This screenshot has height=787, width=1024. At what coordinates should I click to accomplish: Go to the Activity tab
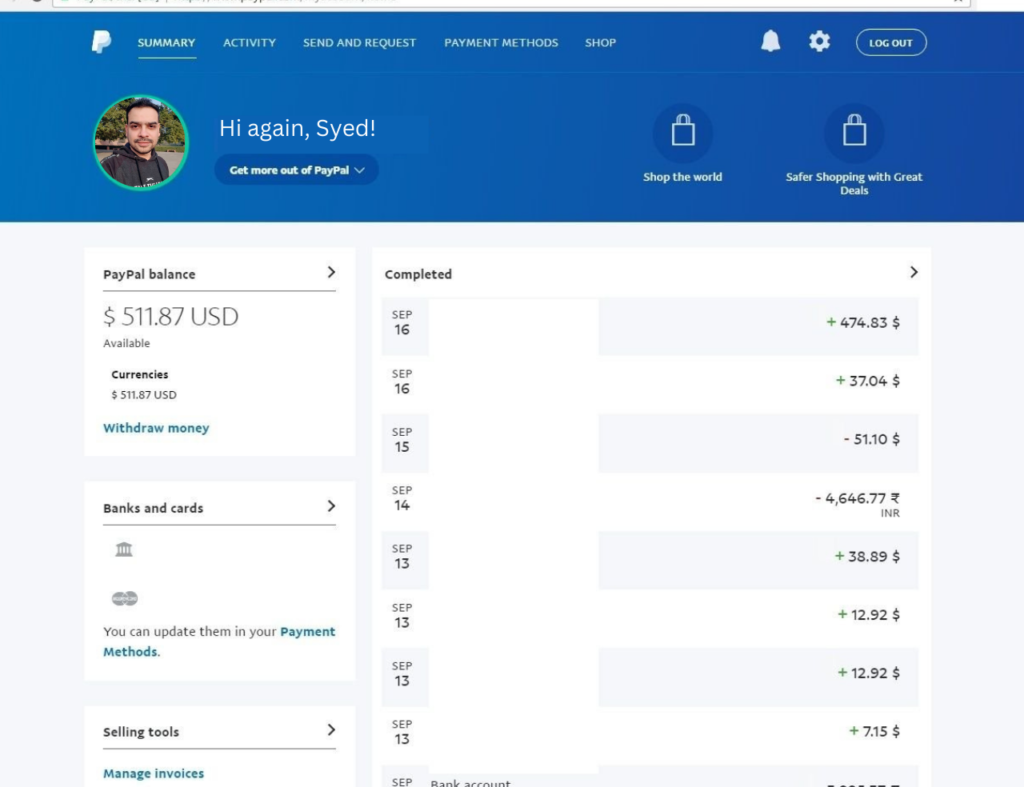(x=249, y=42)
